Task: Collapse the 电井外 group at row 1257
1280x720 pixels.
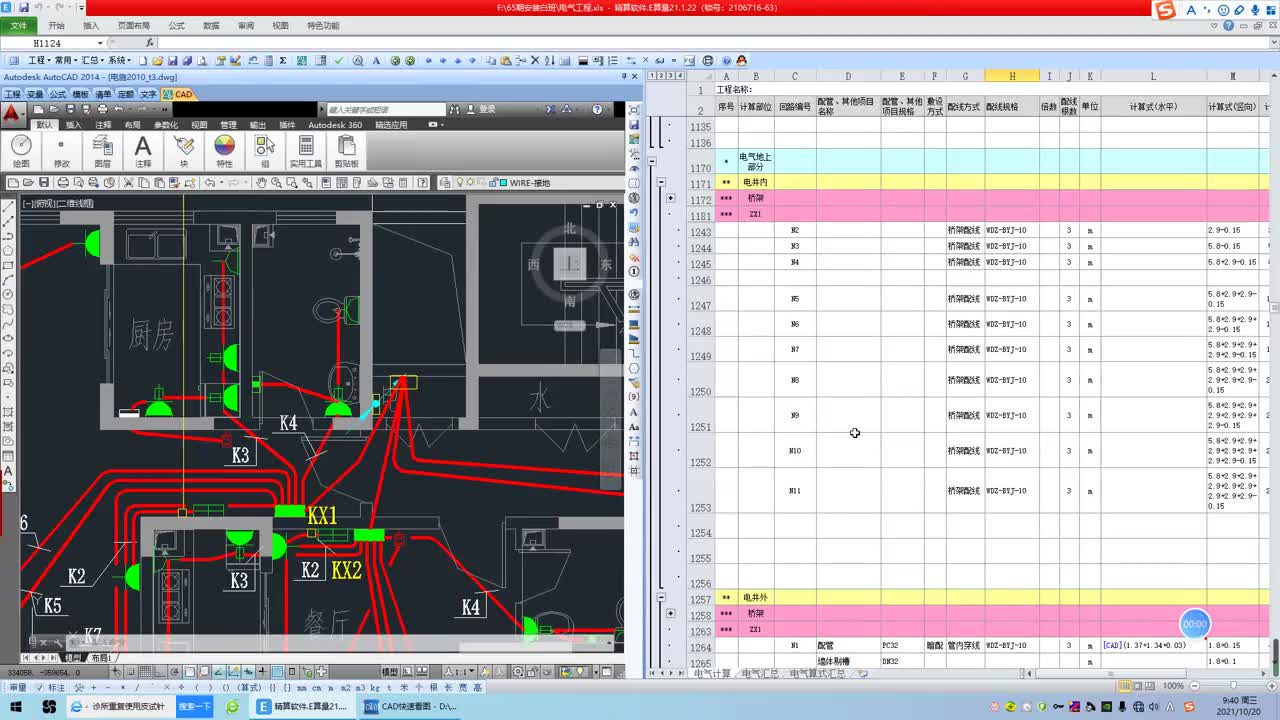Action: pyautogui.click(x=661, y=598)
